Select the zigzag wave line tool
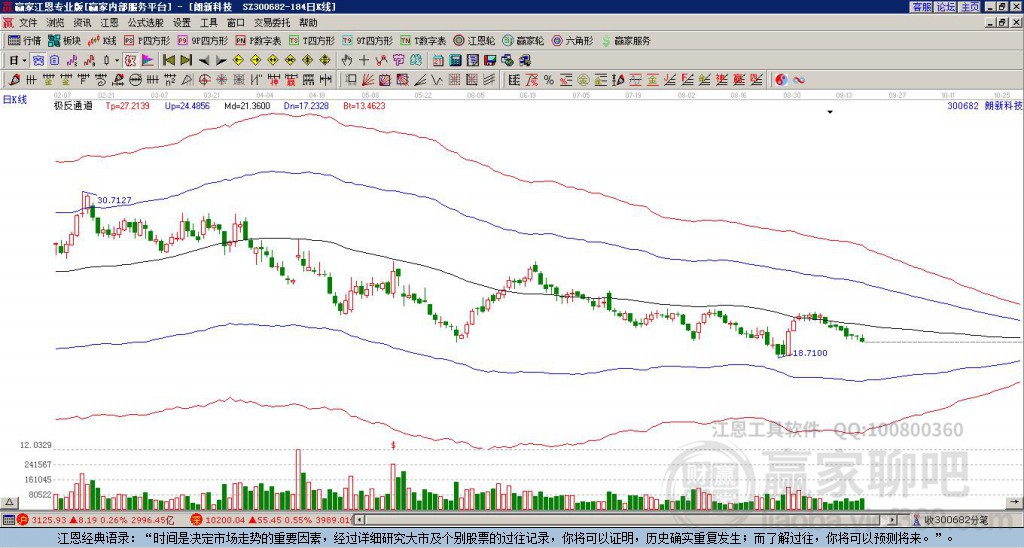 (x=436, y=80)
